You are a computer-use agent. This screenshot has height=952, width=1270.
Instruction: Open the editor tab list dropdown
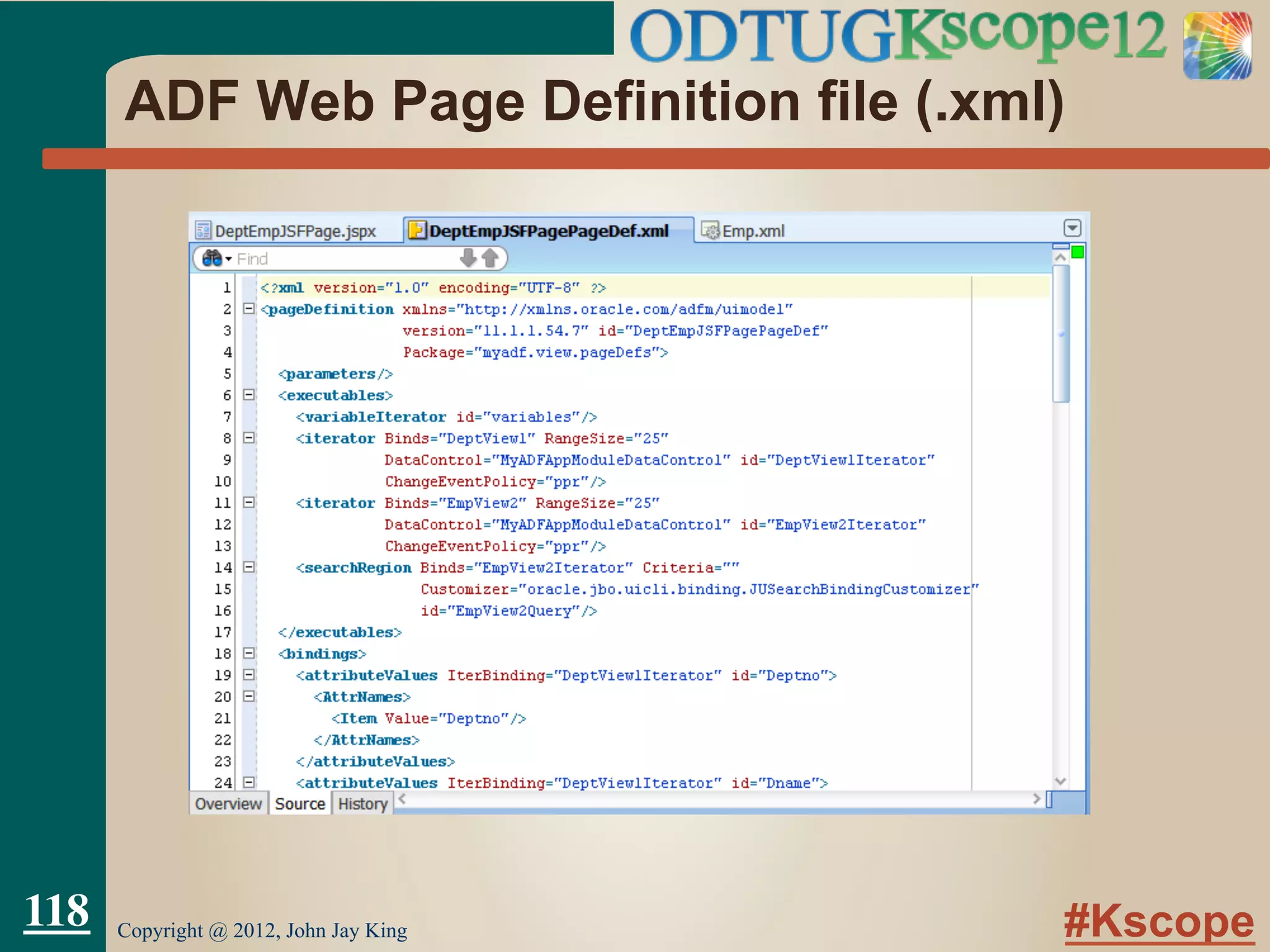point(1072,228)
